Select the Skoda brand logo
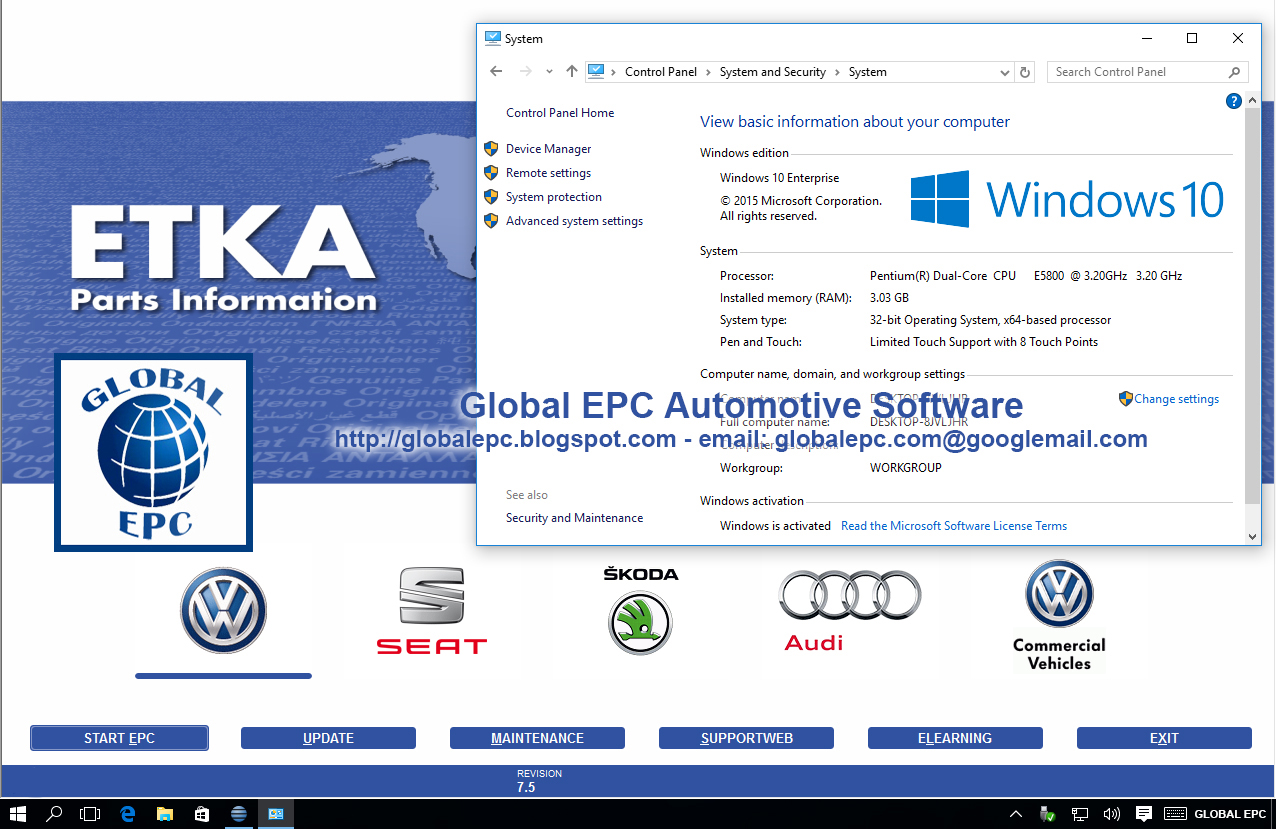Viewport: 1276px width, 829px height. pyautogui.click(x=641, y=610)
